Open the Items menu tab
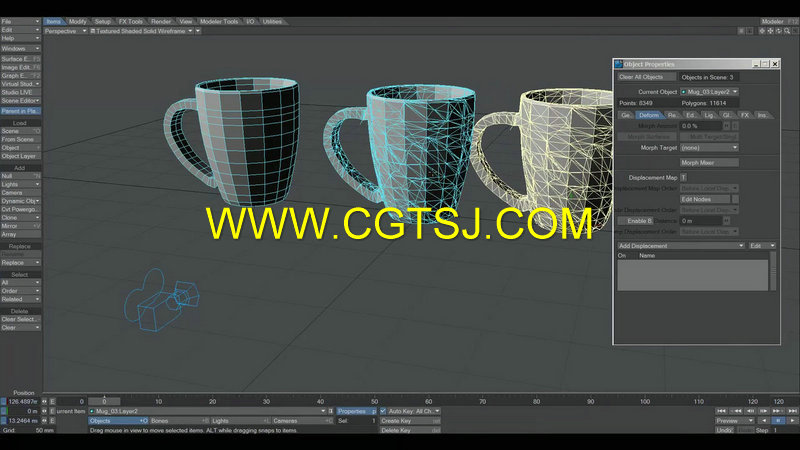 [54, 21]
